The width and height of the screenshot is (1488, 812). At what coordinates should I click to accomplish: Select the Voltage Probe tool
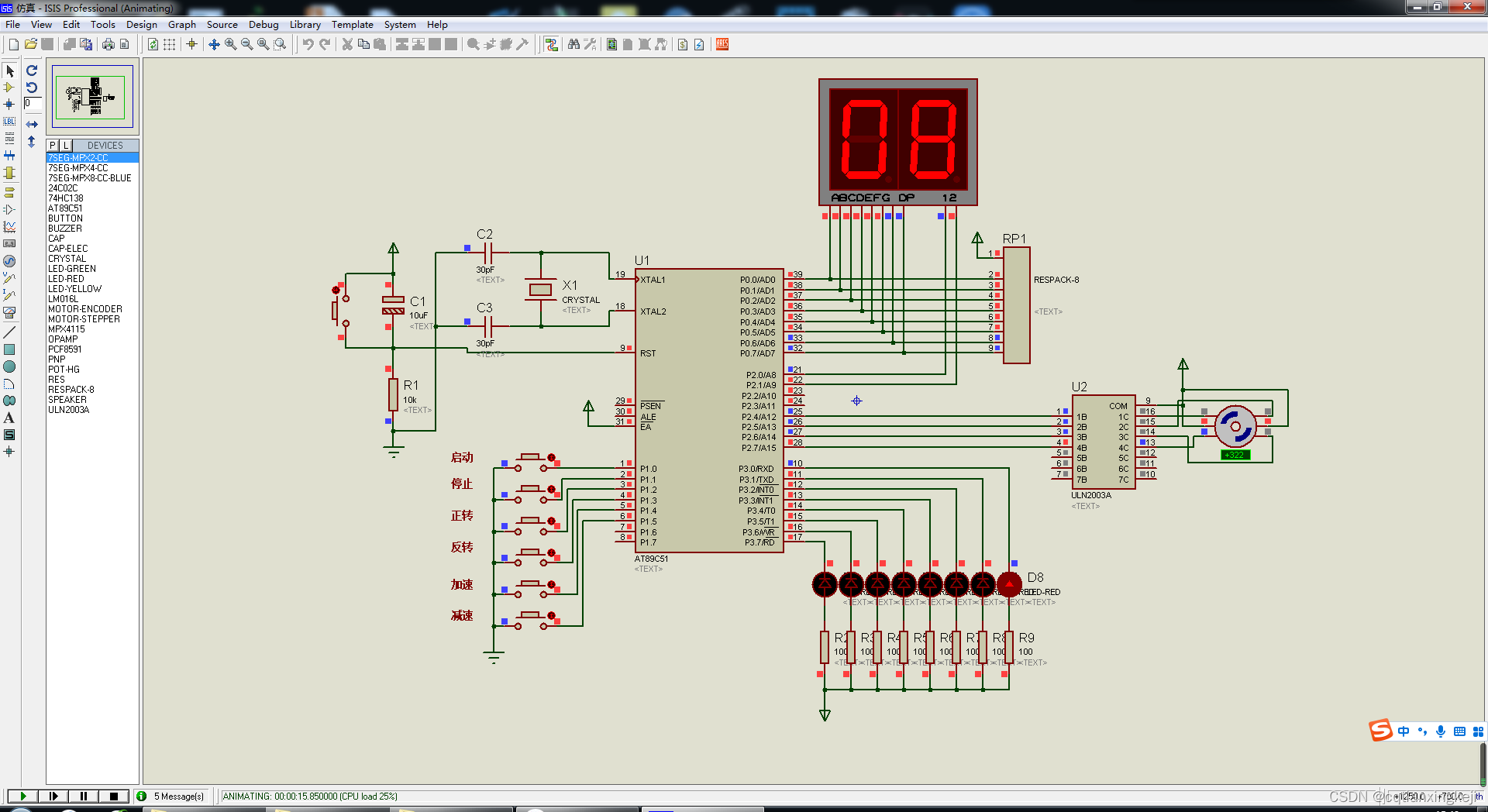[9, 278]
